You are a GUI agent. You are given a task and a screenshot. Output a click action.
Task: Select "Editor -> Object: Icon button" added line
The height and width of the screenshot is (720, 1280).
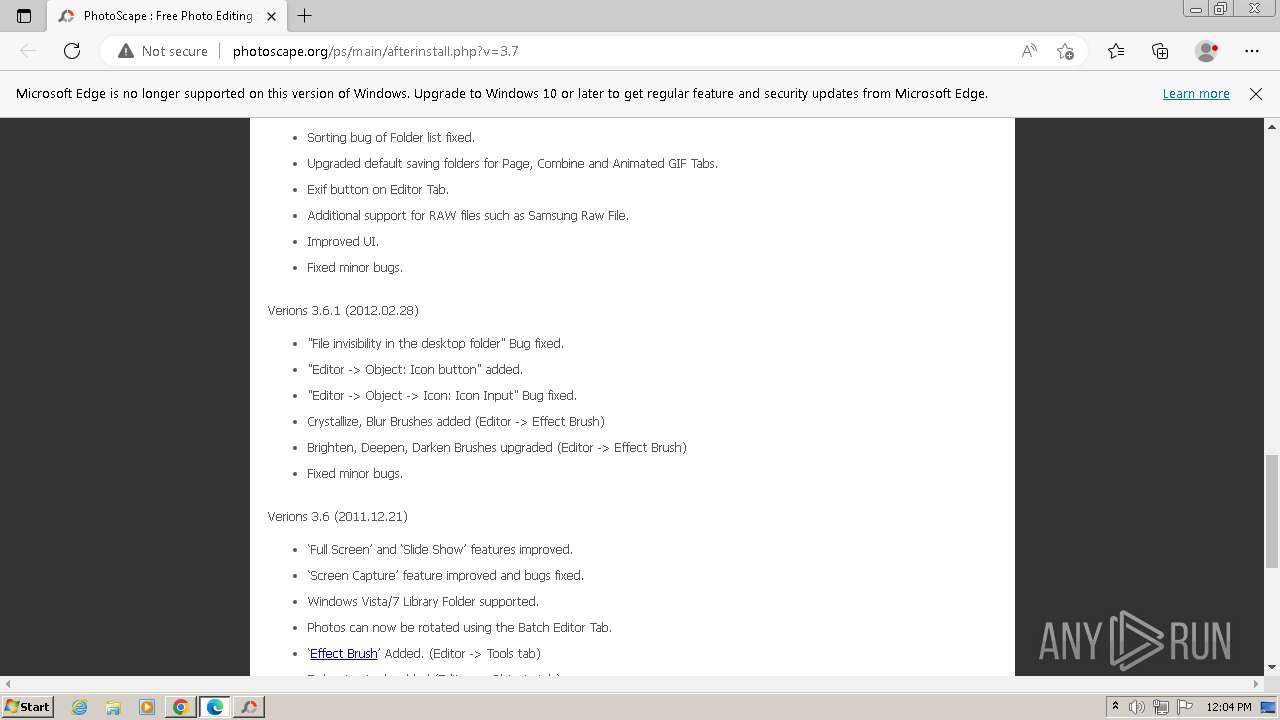pyautogui.click(x=415, y=370)
